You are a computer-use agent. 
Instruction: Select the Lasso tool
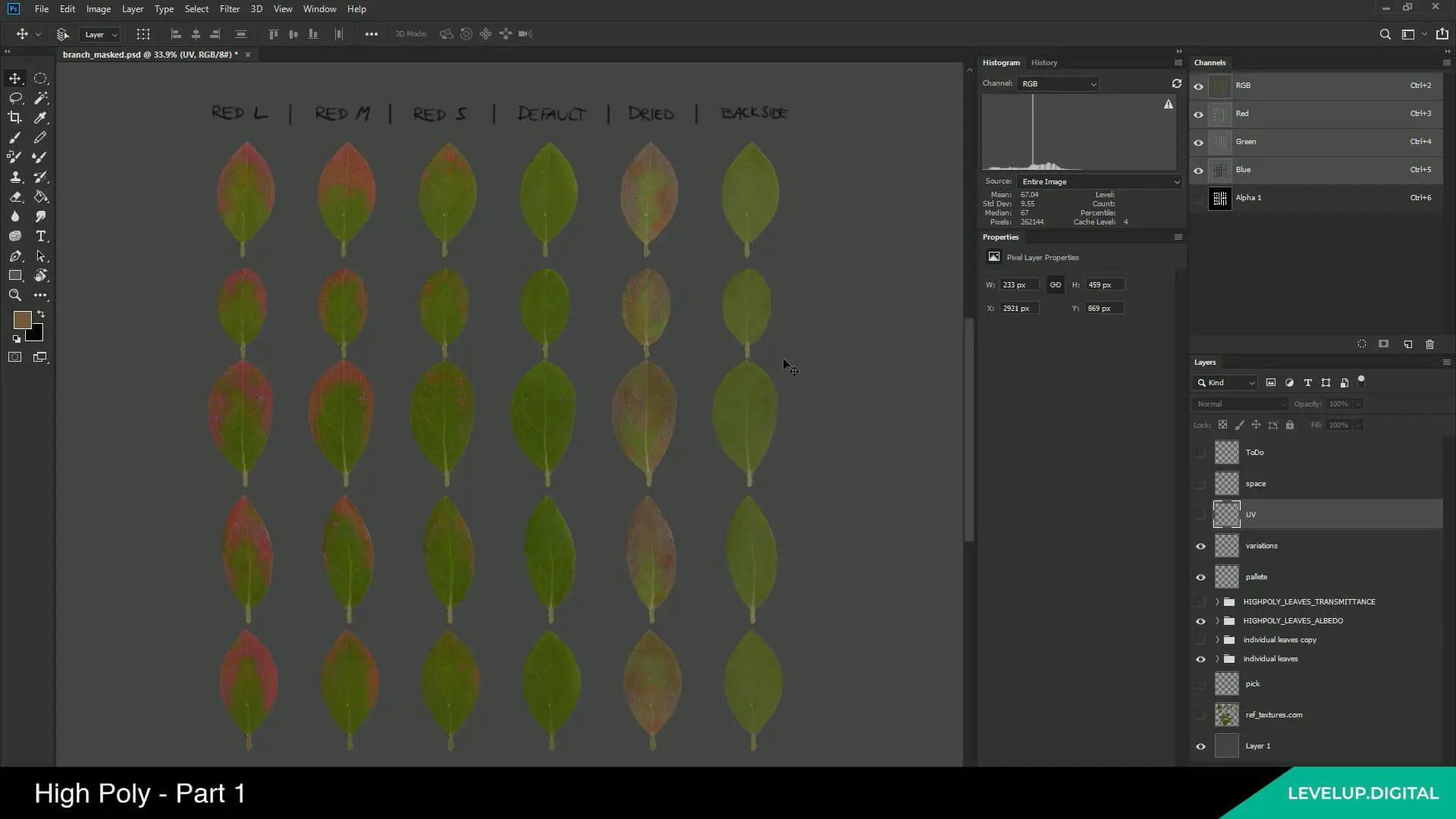14,98
